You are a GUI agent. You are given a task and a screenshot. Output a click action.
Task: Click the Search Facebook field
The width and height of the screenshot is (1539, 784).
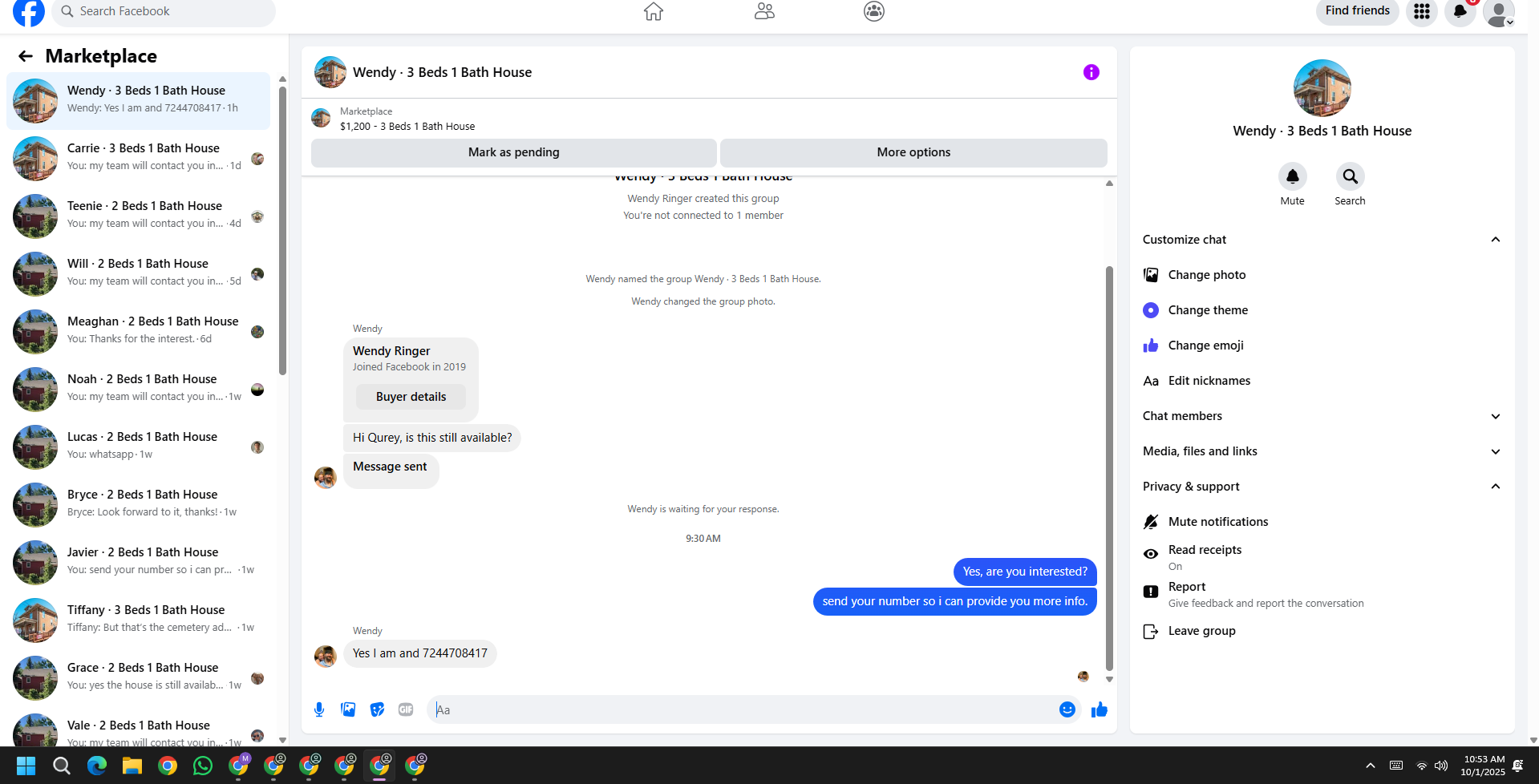click(x=164, y=11)
